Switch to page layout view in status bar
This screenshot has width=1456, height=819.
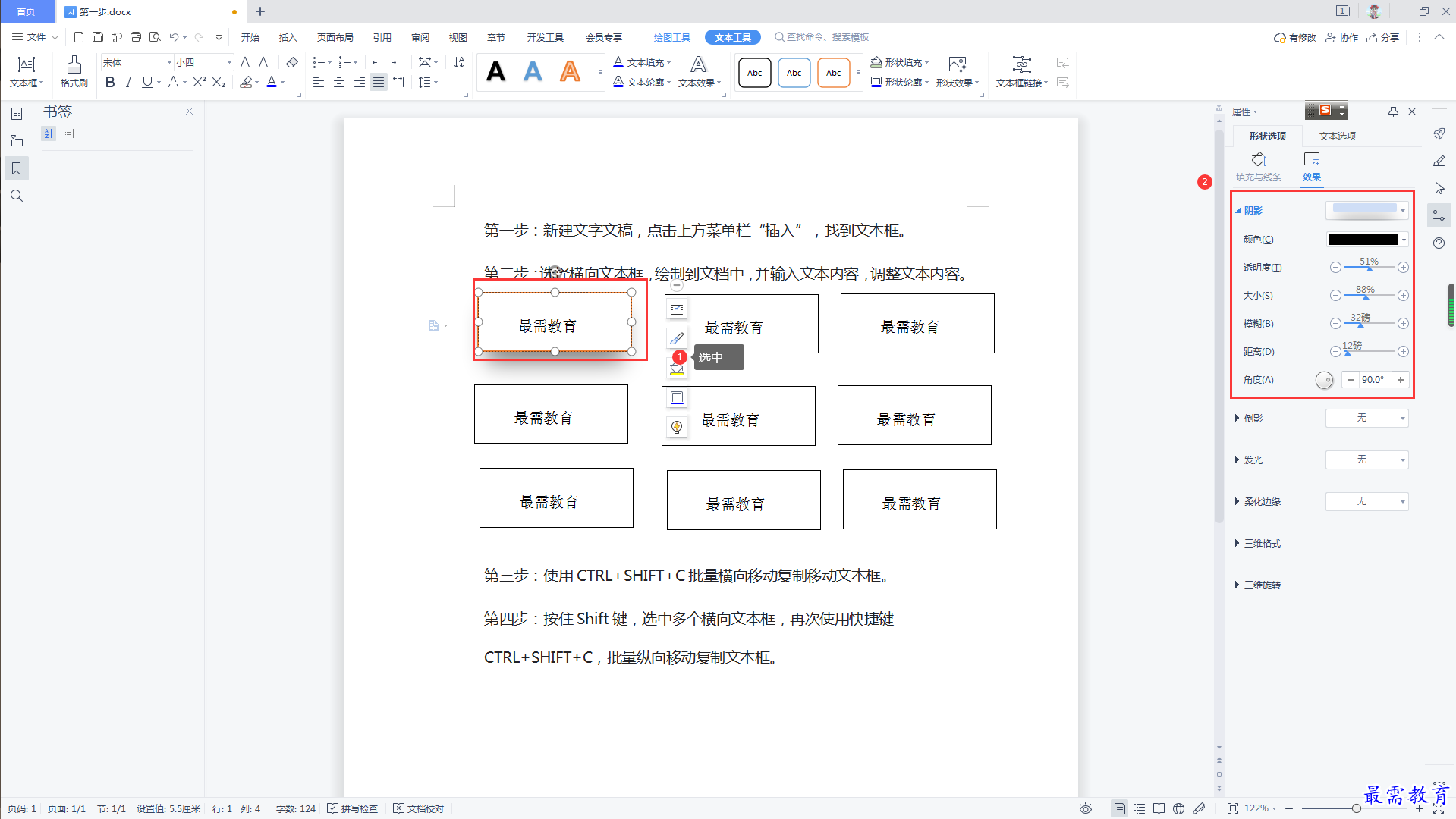point(1119,808)
